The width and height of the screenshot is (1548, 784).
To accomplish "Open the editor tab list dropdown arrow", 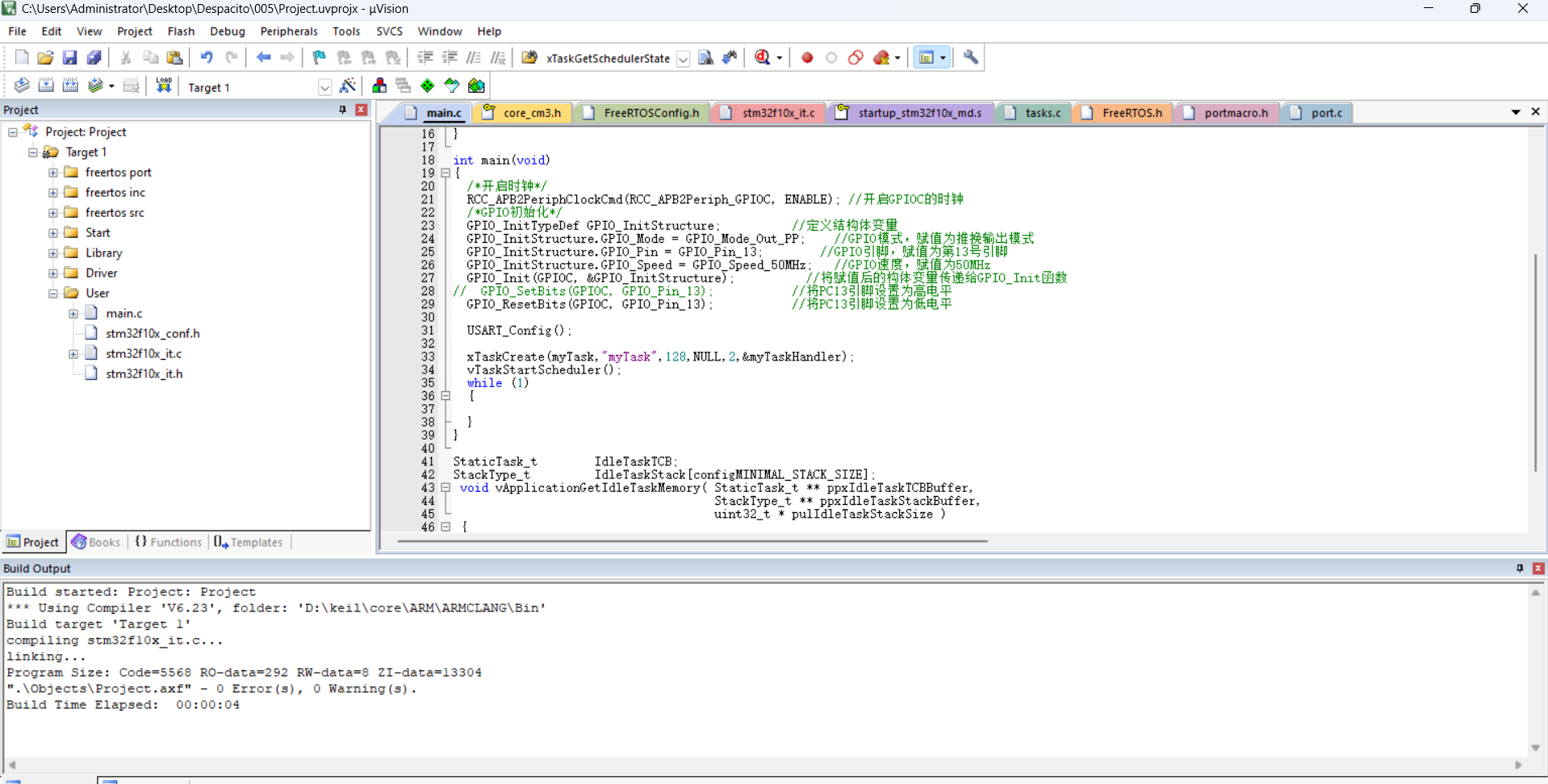I will (x=1516, y=112).
